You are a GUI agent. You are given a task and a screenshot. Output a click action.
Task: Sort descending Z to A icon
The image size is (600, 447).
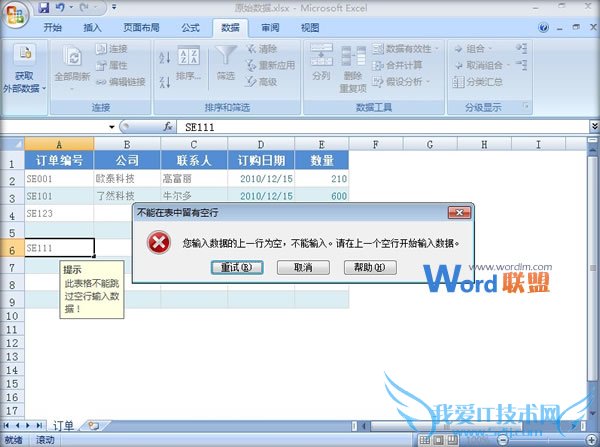point(165,82)
